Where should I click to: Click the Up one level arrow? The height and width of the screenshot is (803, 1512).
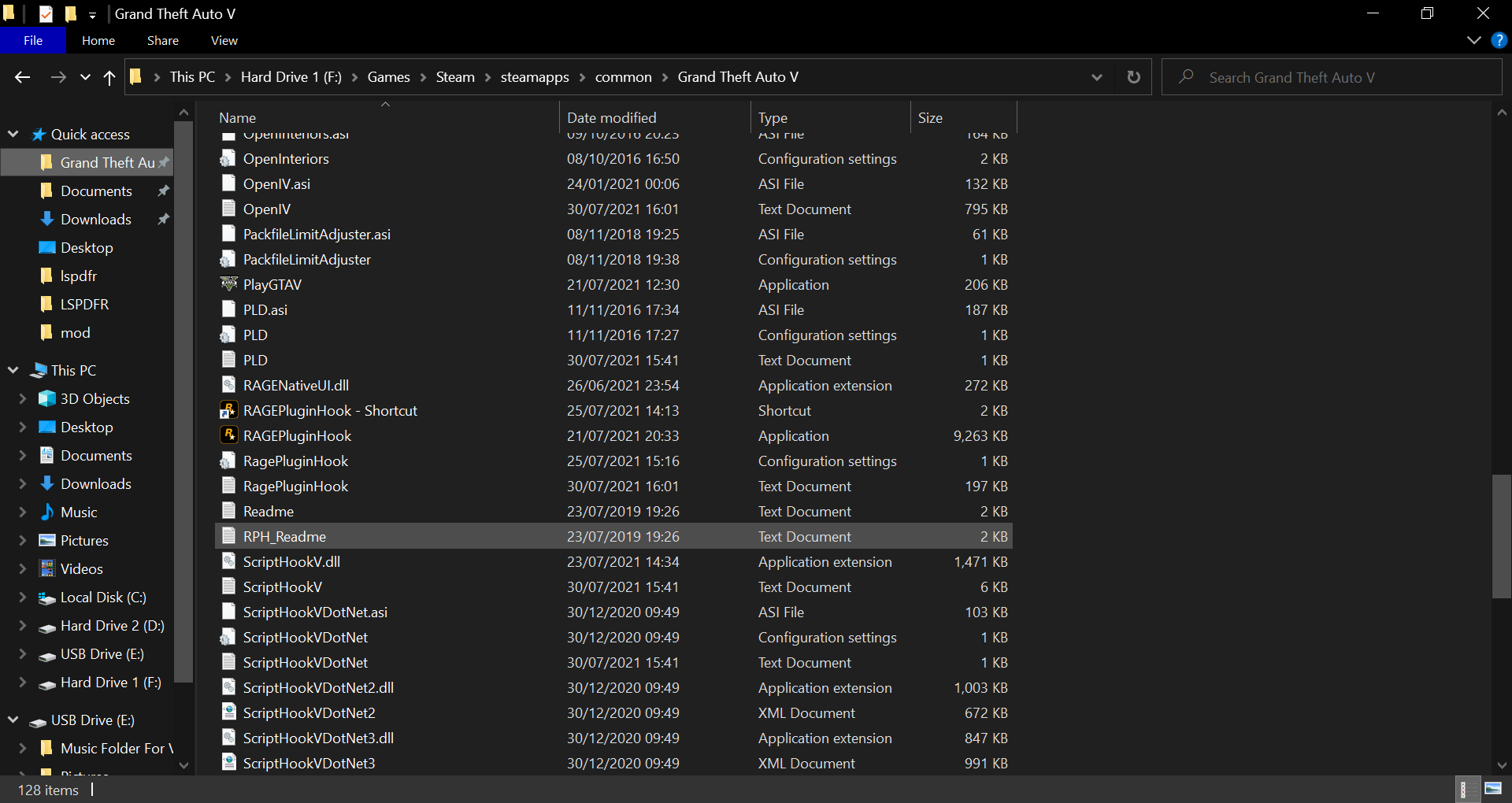click(109, 77)
